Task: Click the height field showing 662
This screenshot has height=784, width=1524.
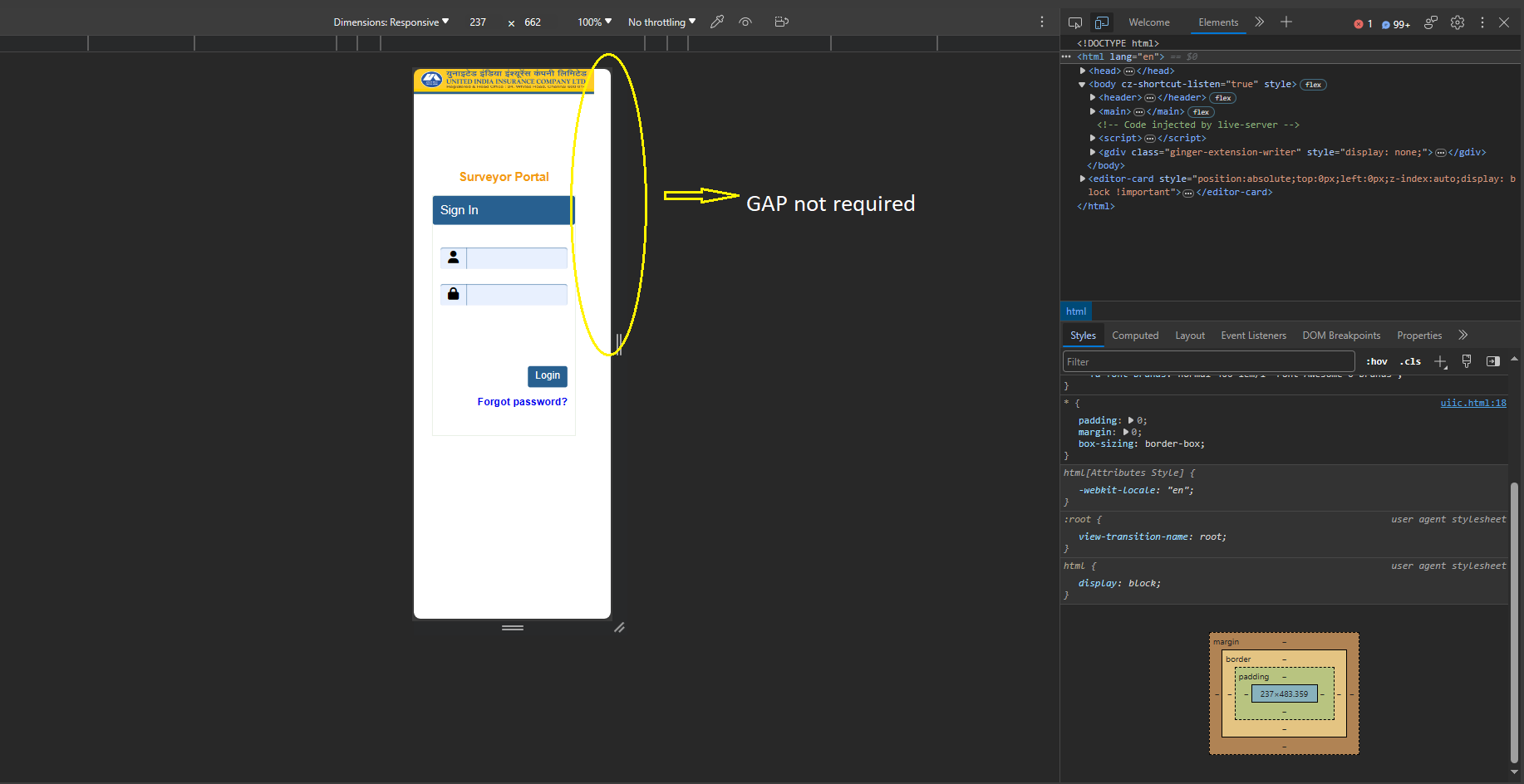Action: click(533, 22)
